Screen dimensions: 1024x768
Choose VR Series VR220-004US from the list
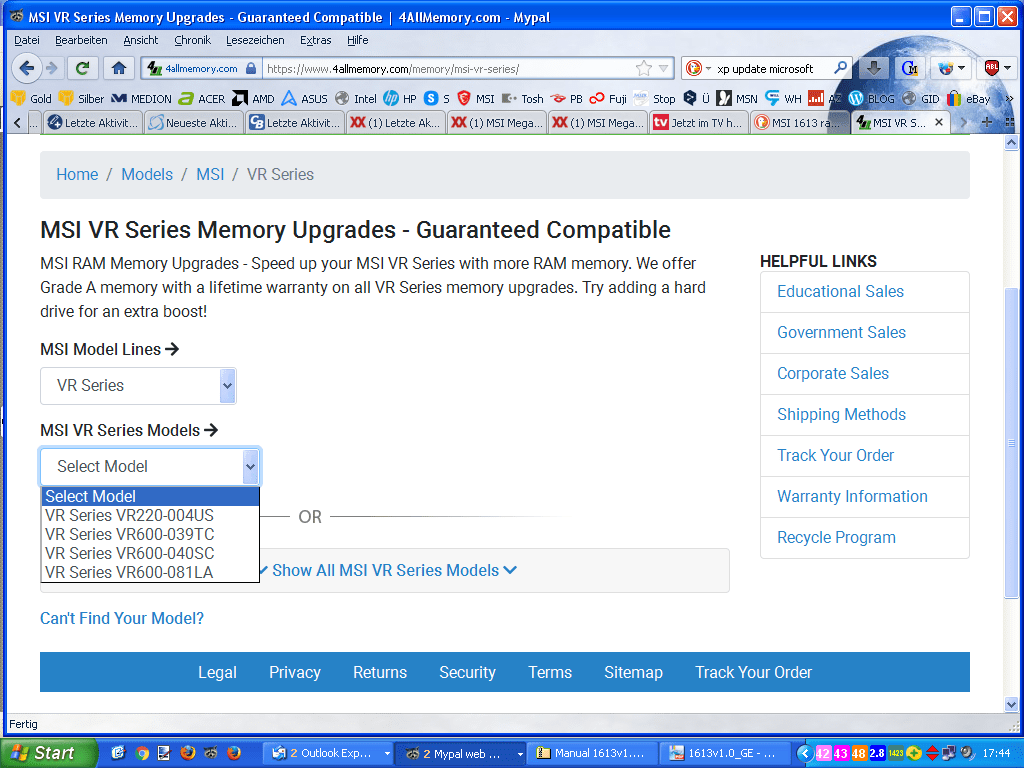click(x=151, y=515)
